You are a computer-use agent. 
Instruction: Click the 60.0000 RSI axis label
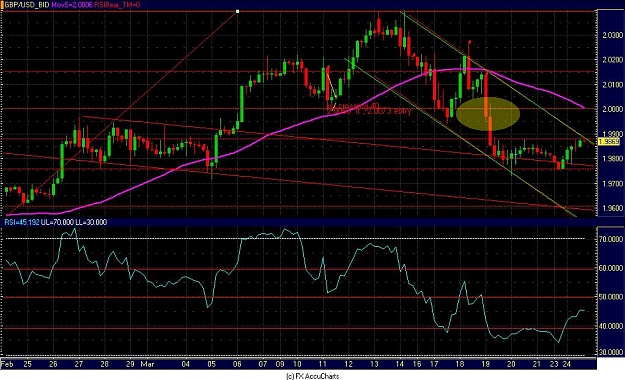tap(611, 268)
